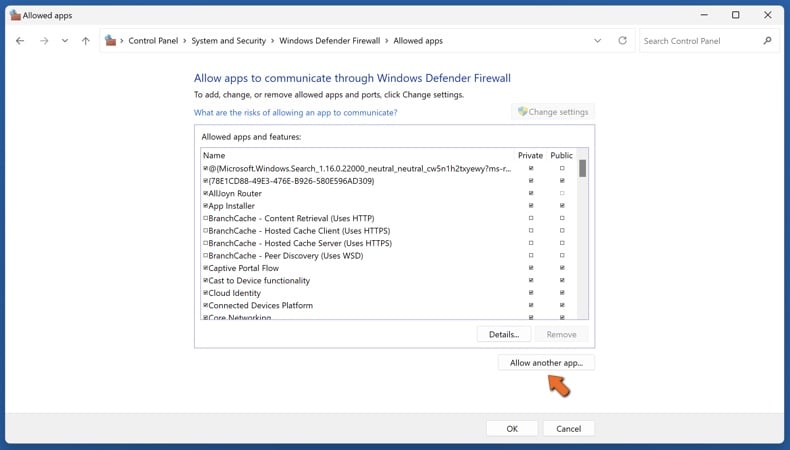Click the Allowed apps title bar icon
Viewport: 790px width, 450px height.
point(15,15)
